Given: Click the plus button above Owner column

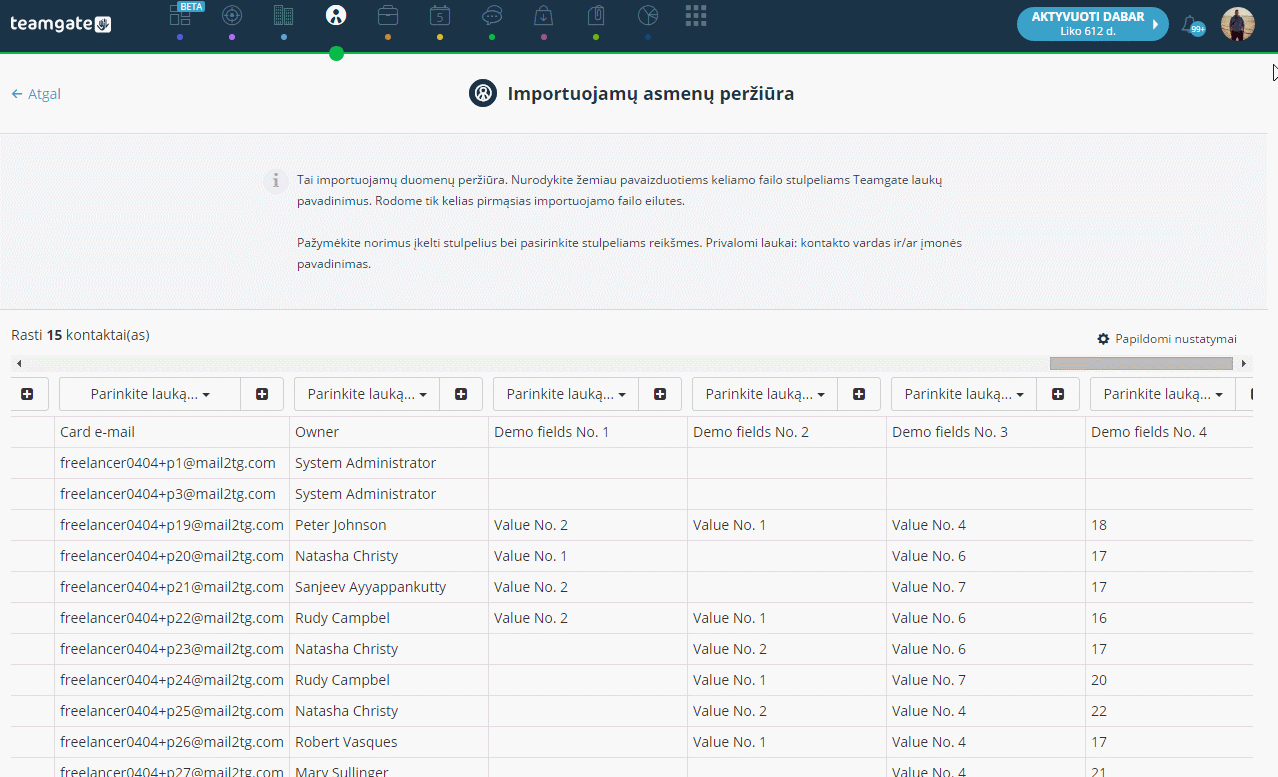Looking at the screenshot, I should (x=461, y=394).
